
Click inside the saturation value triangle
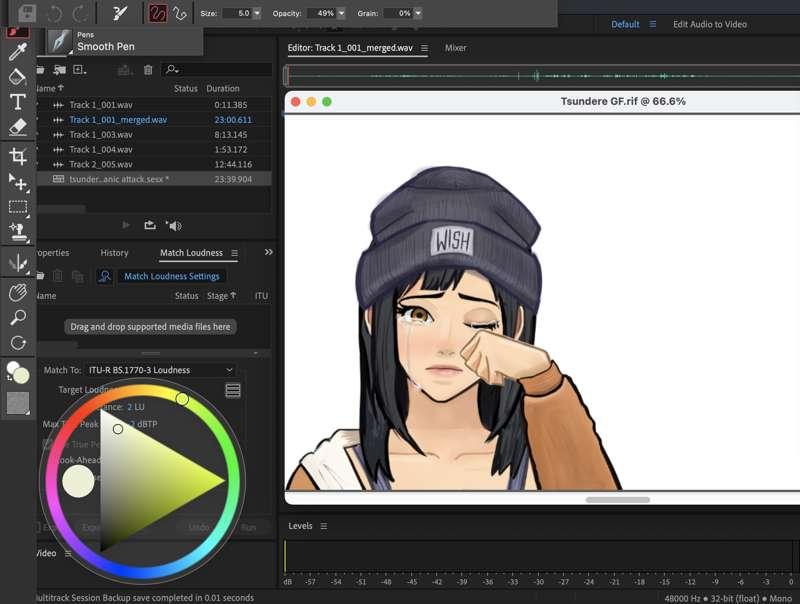tap(153, 482)
